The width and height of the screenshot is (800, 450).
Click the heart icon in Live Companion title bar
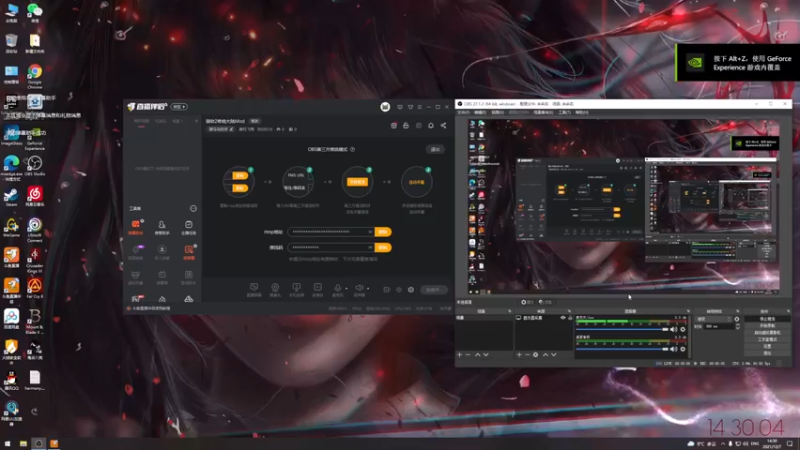(400, 107)
